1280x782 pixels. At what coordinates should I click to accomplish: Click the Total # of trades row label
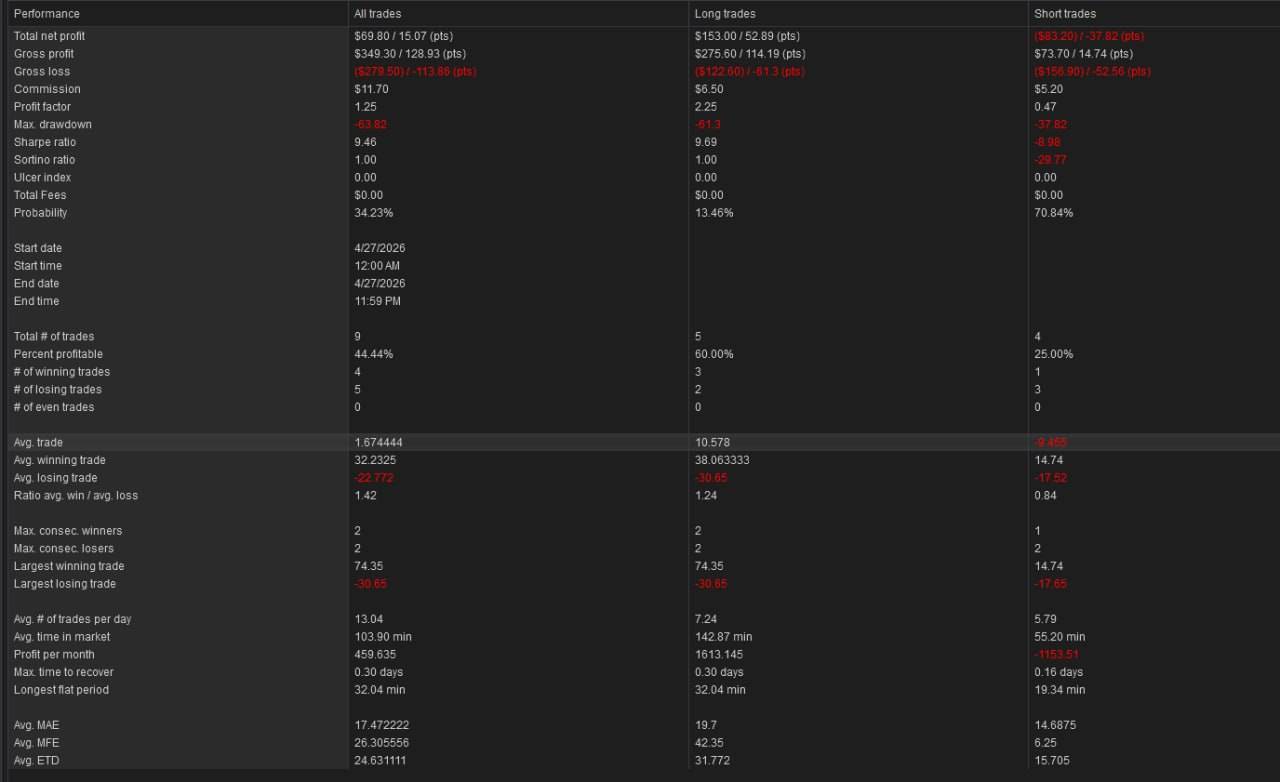(54, 336)
